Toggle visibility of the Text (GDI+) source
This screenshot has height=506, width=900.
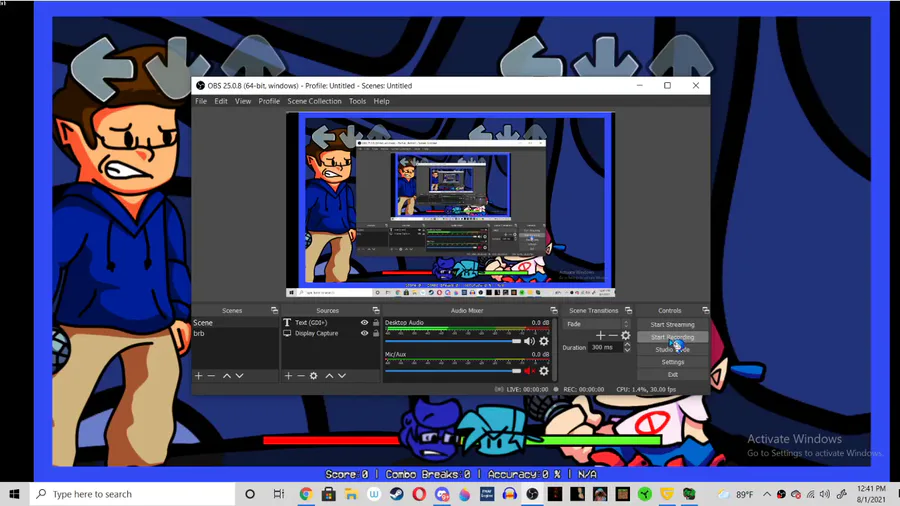(x=364, y=322)
